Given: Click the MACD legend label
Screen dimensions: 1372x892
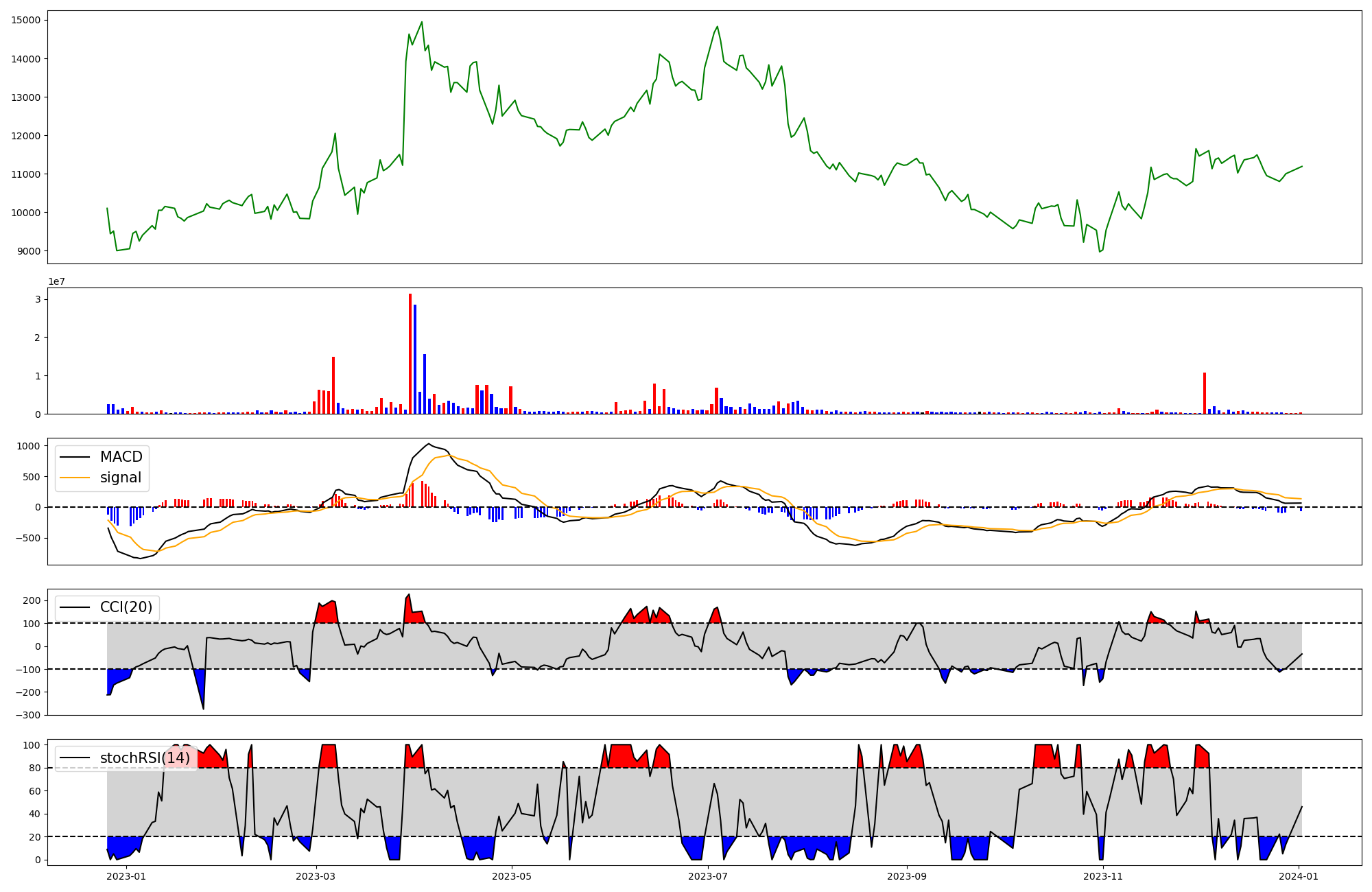Looking at the screenshot, I should (x=121, y=457).
